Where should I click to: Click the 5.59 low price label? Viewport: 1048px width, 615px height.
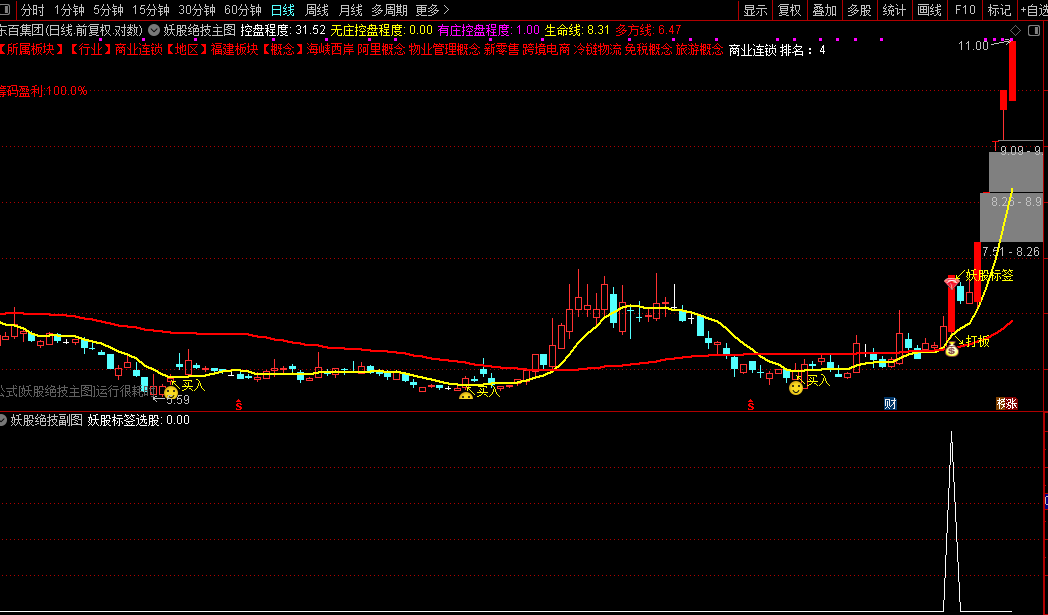(178, 400)
